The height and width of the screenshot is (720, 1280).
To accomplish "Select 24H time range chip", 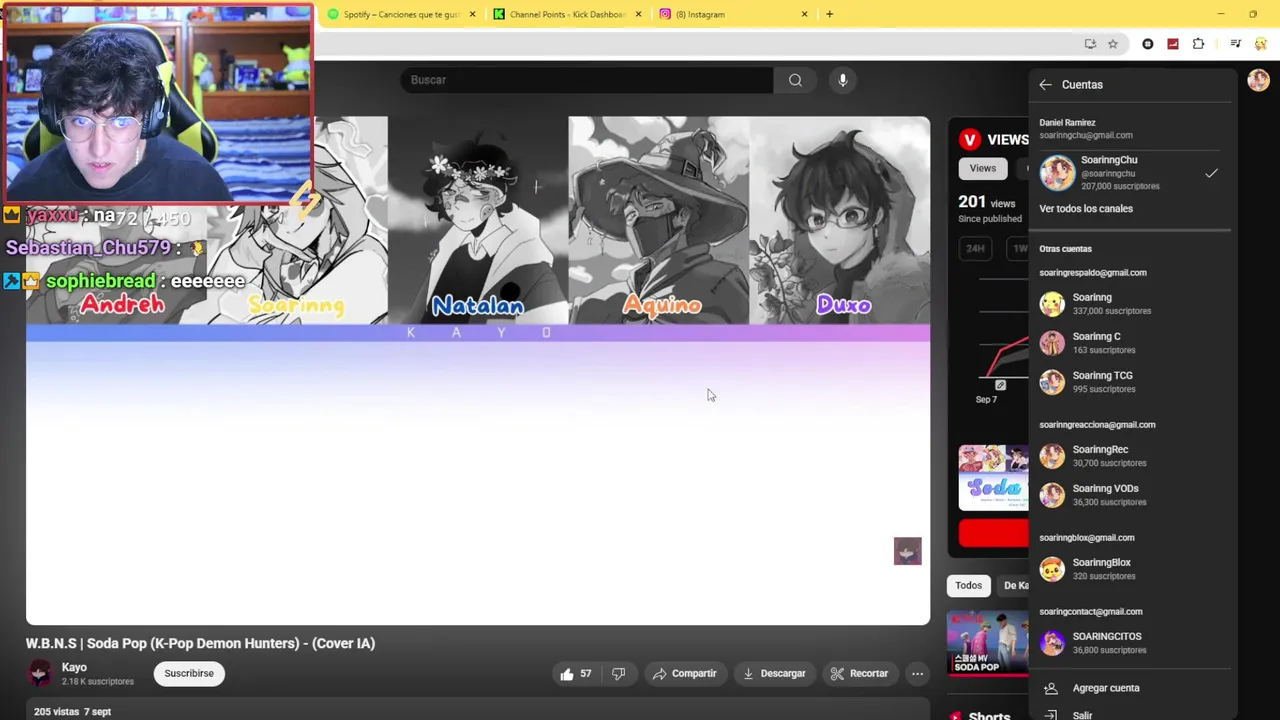I will coord(975,248).
